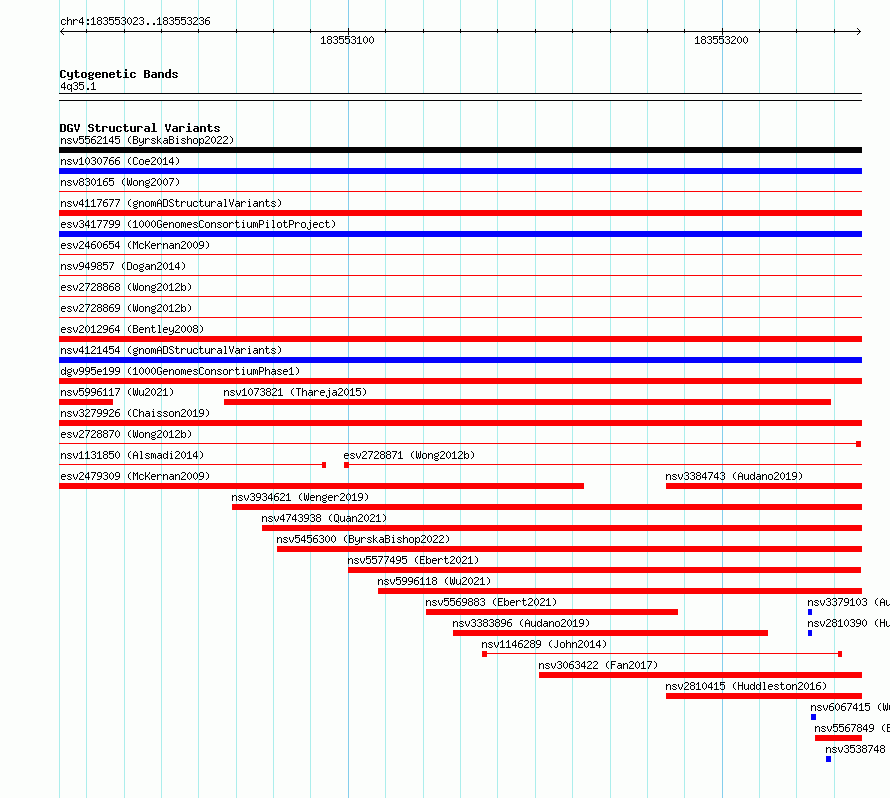Select the nsv3379103 variant label
The height and width of the screenshot is (798, 890).
tap(849, 602)
